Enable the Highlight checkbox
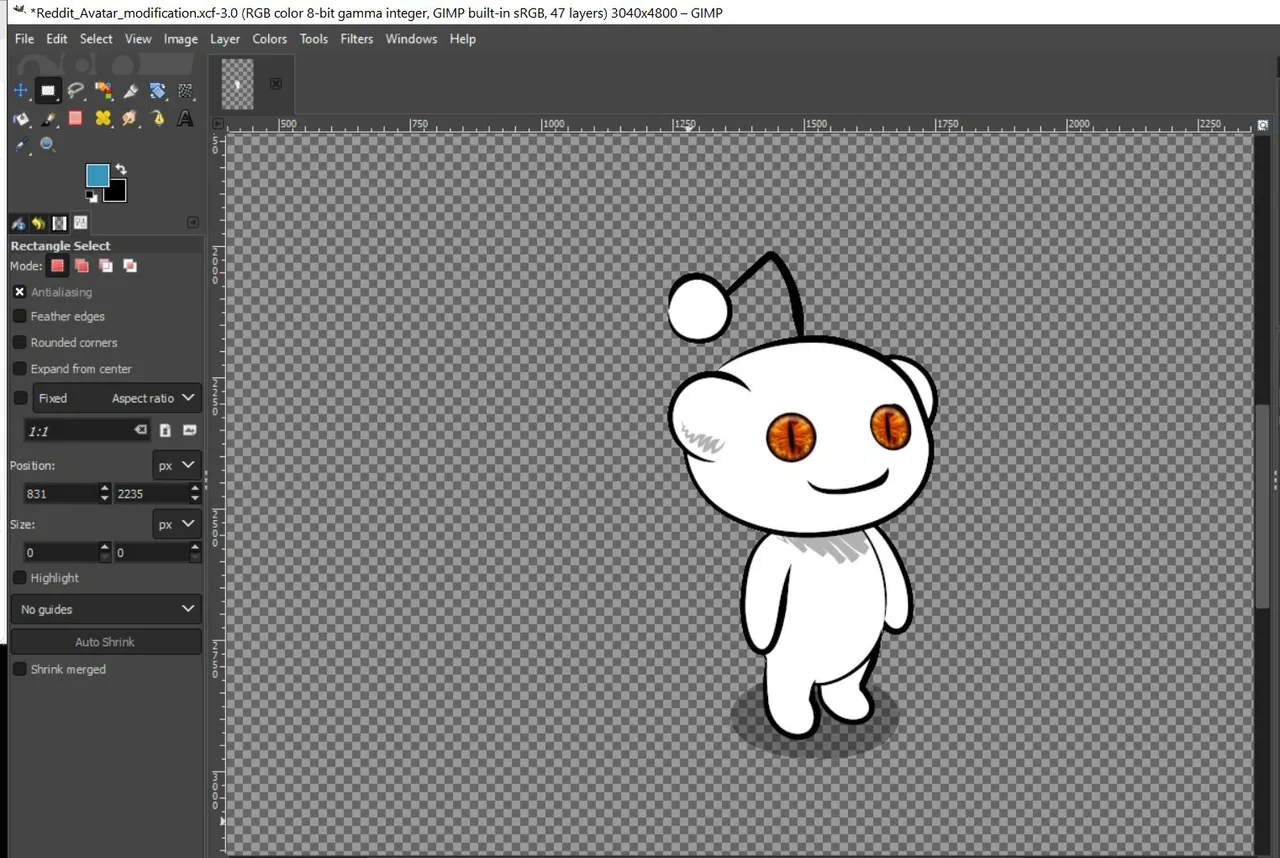The height and width of the screenshot is (858, 1280). (20, 578)
